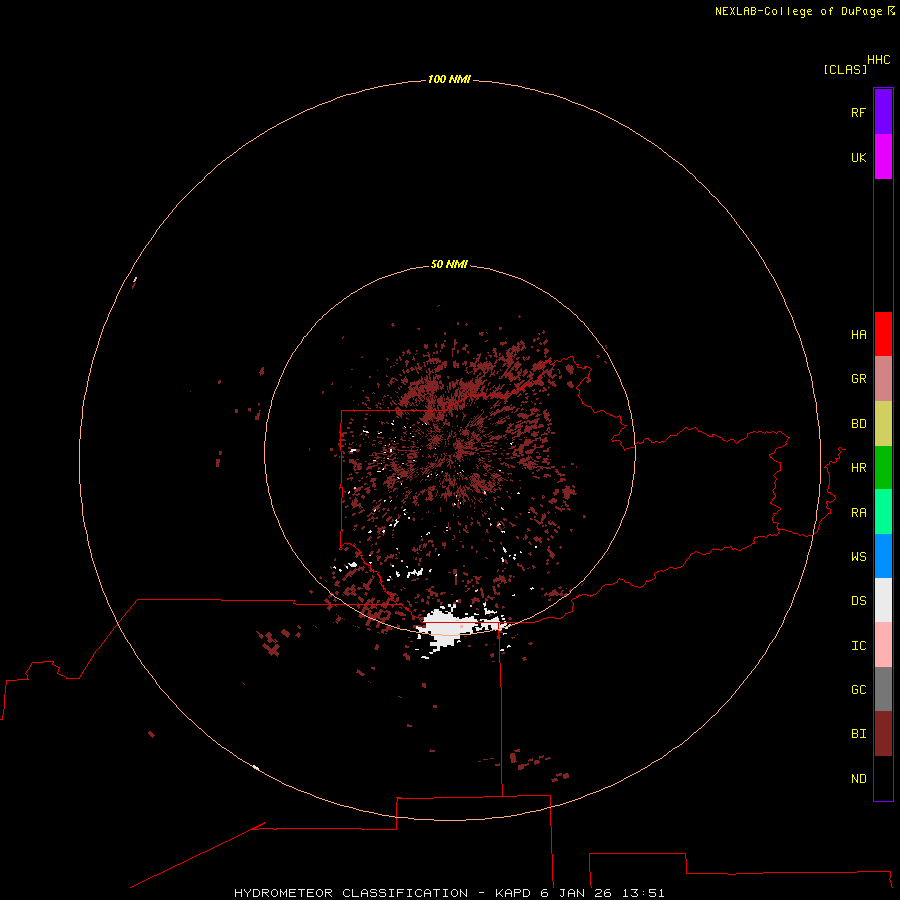Click the UK magenta legend swatch

point(883,157)
